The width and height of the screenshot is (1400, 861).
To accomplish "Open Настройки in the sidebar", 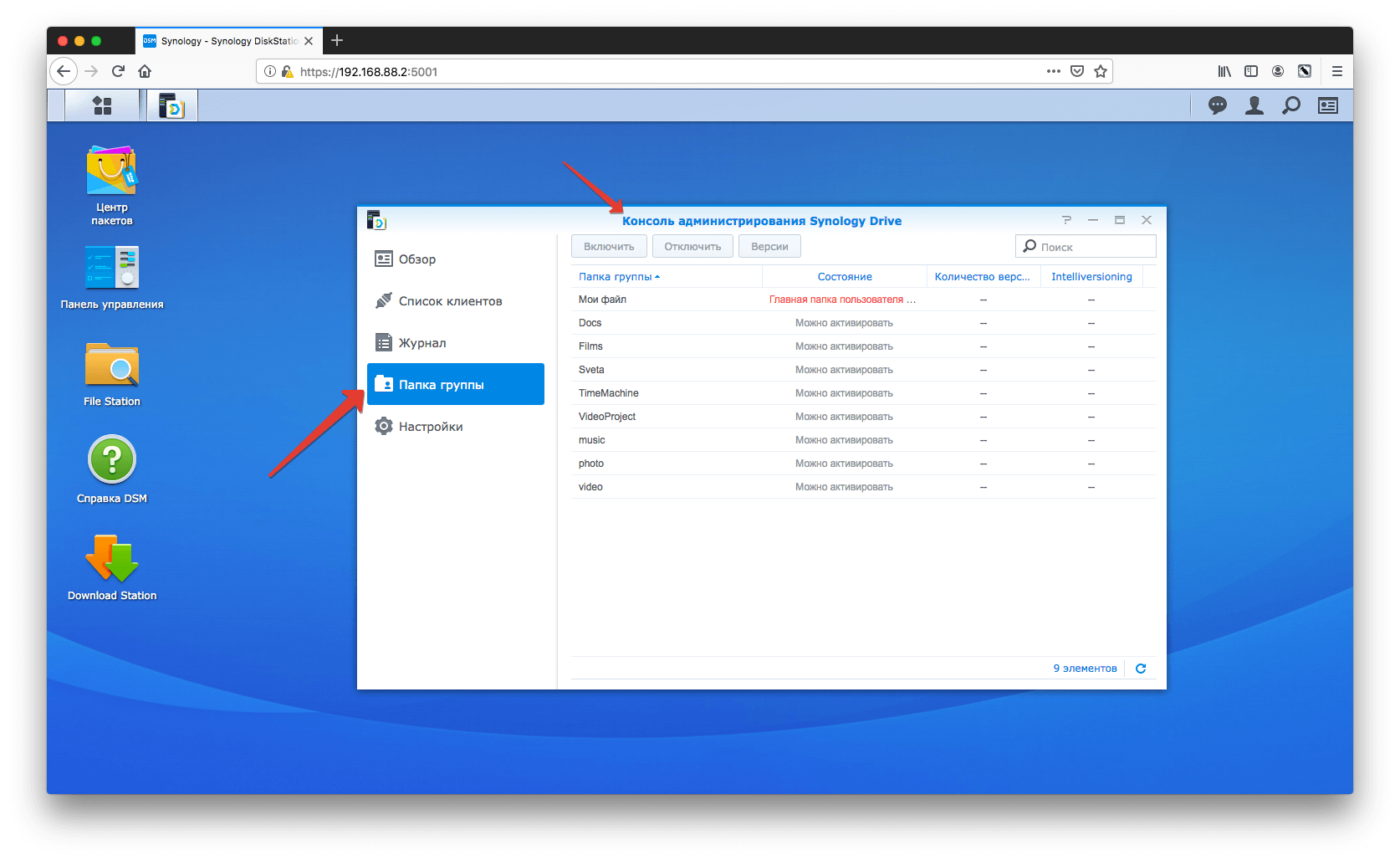I will tap(456, 427).
